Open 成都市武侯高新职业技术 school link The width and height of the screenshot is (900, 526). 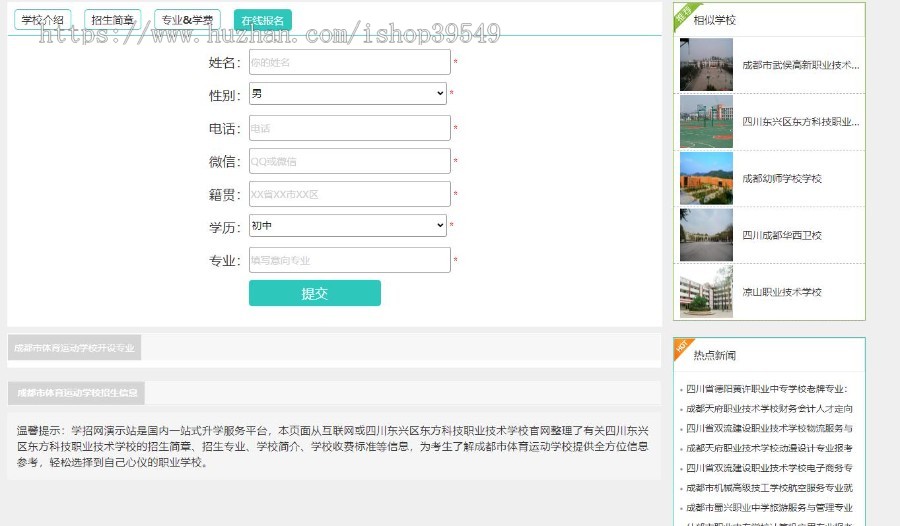[801, 65]
